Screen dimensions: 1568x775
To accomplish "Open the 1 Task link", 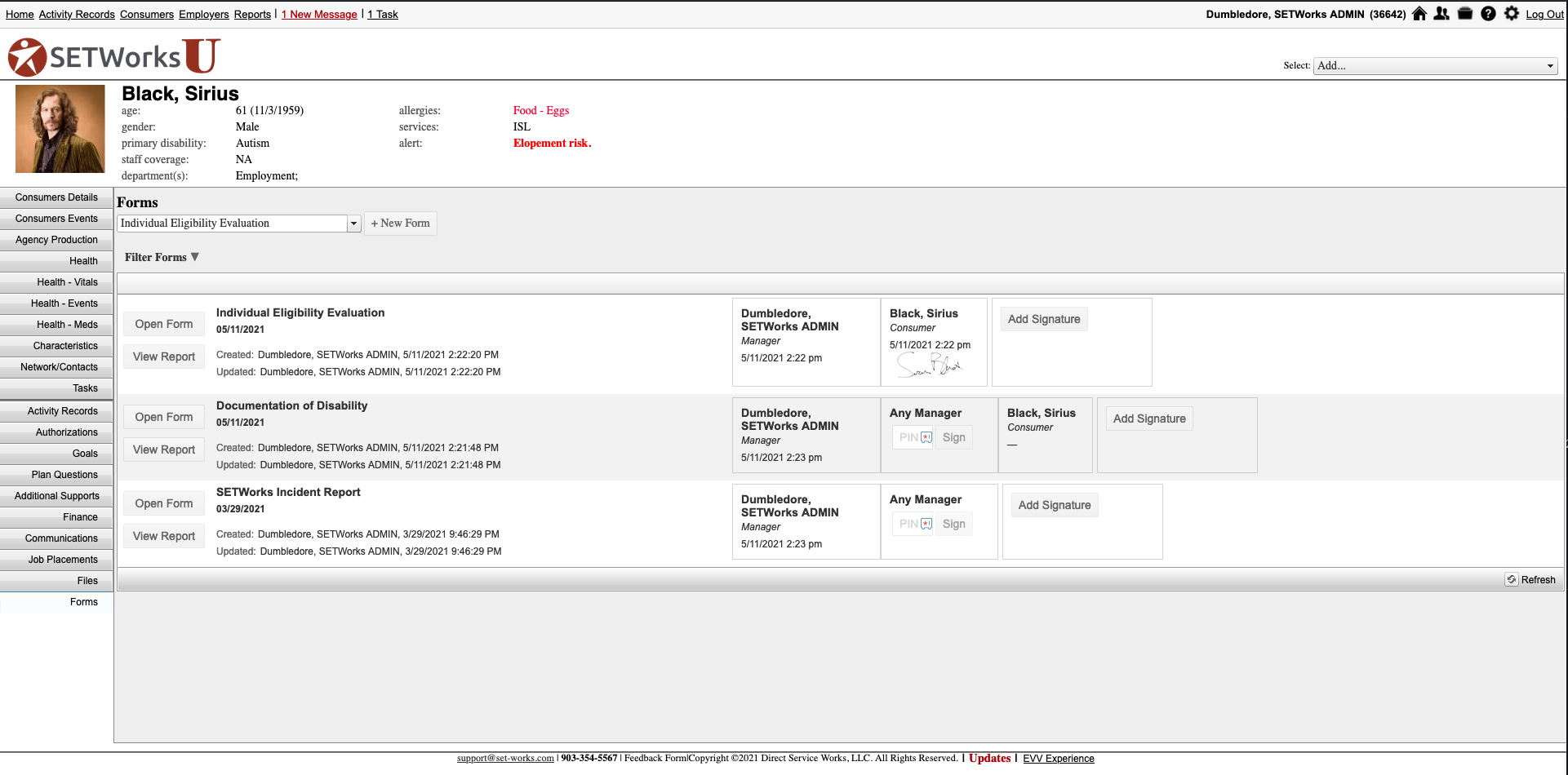I will (383, 15).
